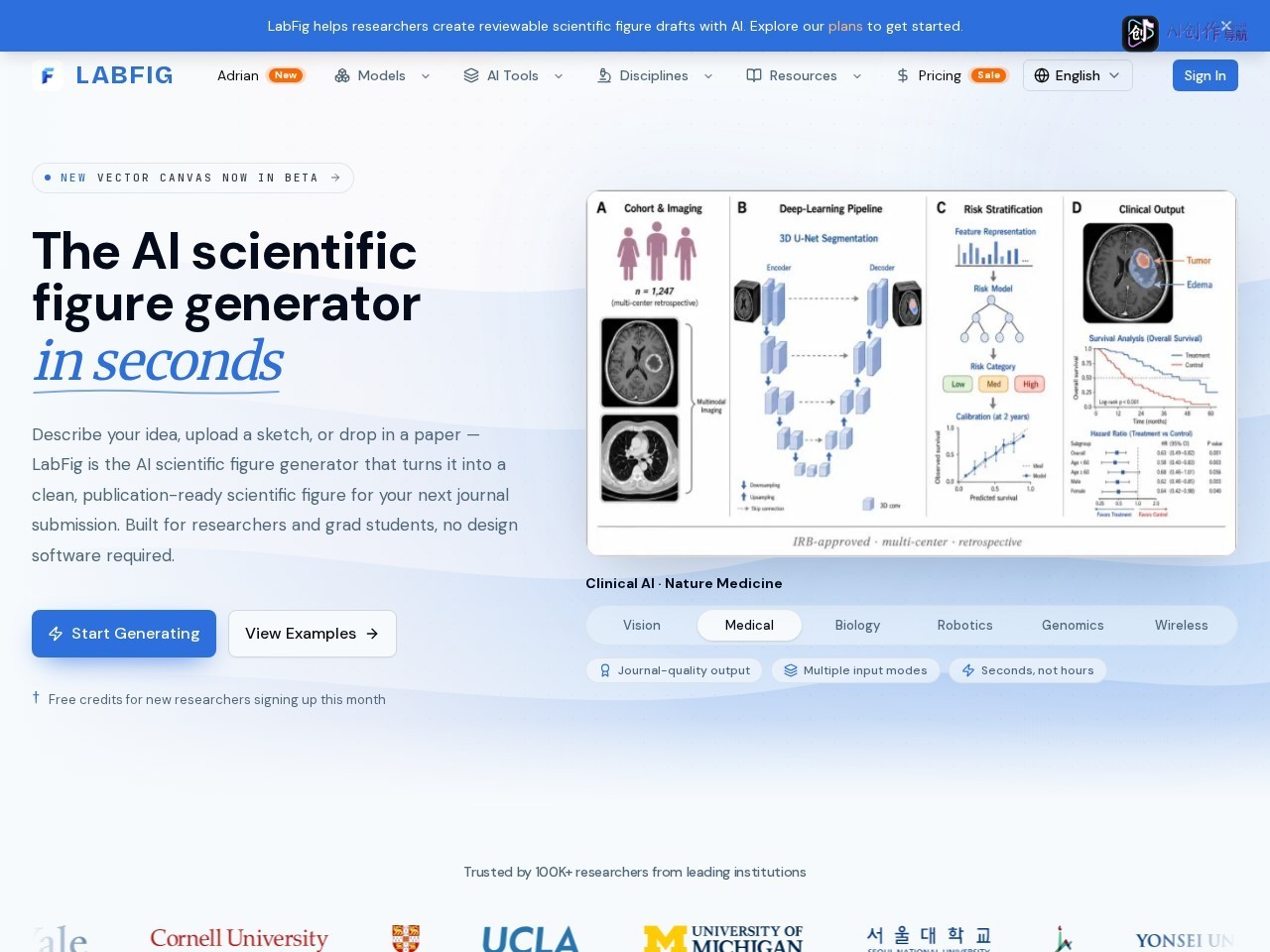Open the clinical AI example figure
Viewport: 1270px width, 952px height.
click(x=912, y=373)
